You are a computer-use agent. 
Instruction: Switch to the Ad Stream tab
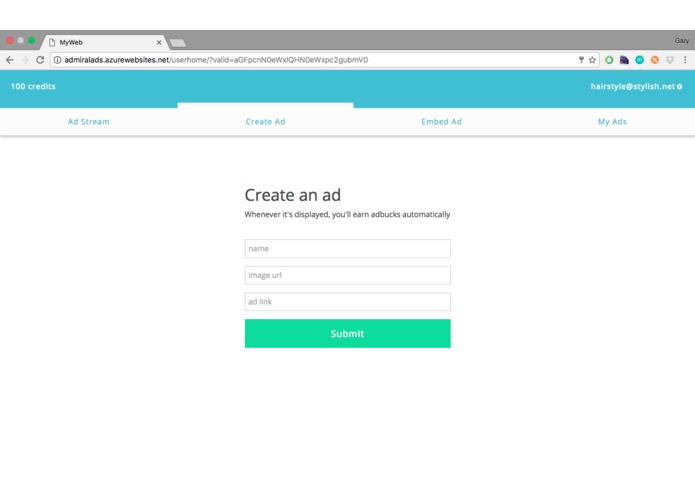coord(89,121)
